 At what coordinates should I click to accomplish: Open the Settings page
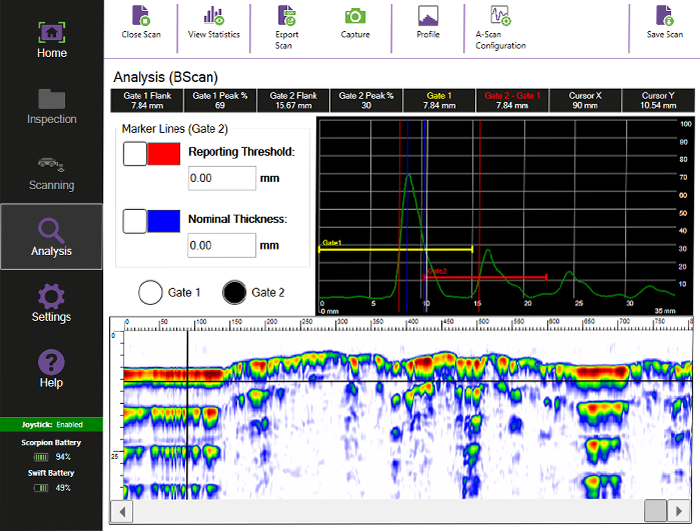tap(51, 304)
